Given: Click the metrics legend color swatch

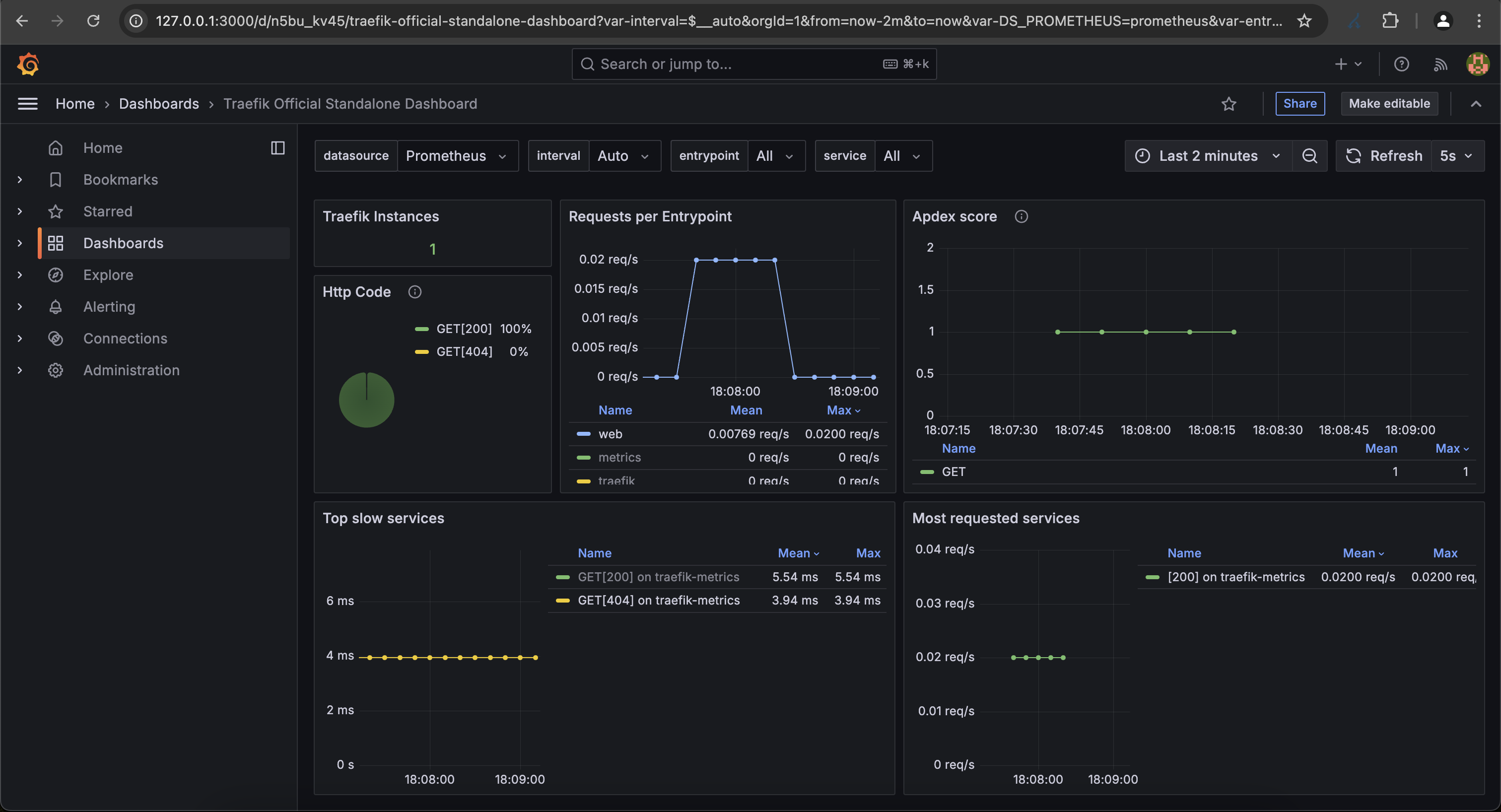Looking at the screenshot, I should 584,457.
